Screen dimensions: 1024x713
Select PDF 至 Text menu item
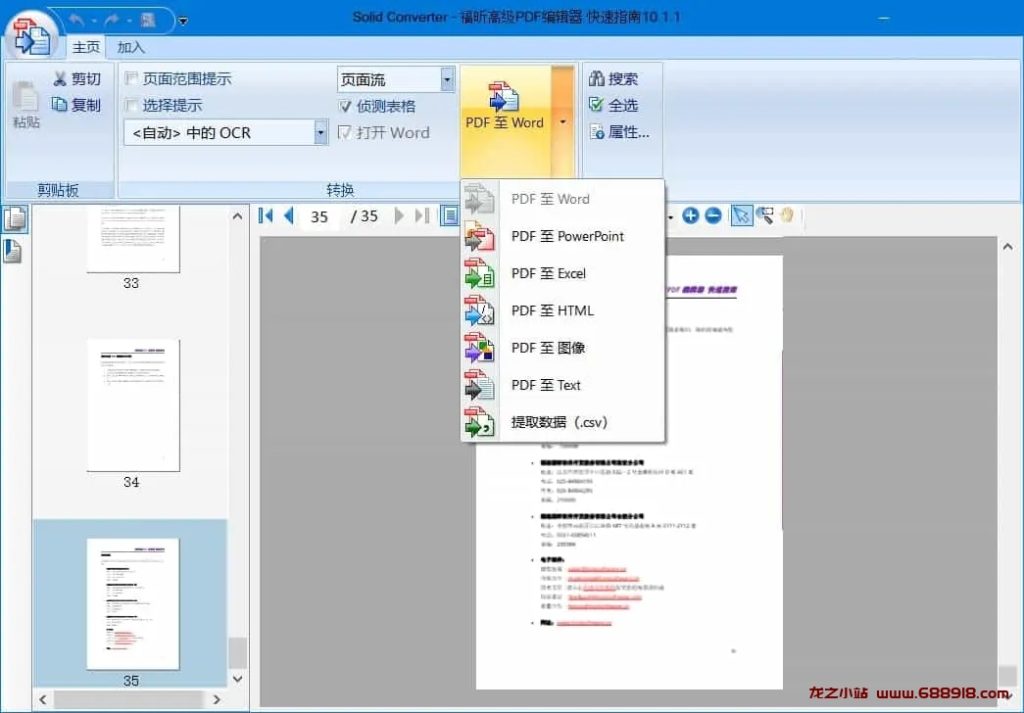[x=563, y=385]
